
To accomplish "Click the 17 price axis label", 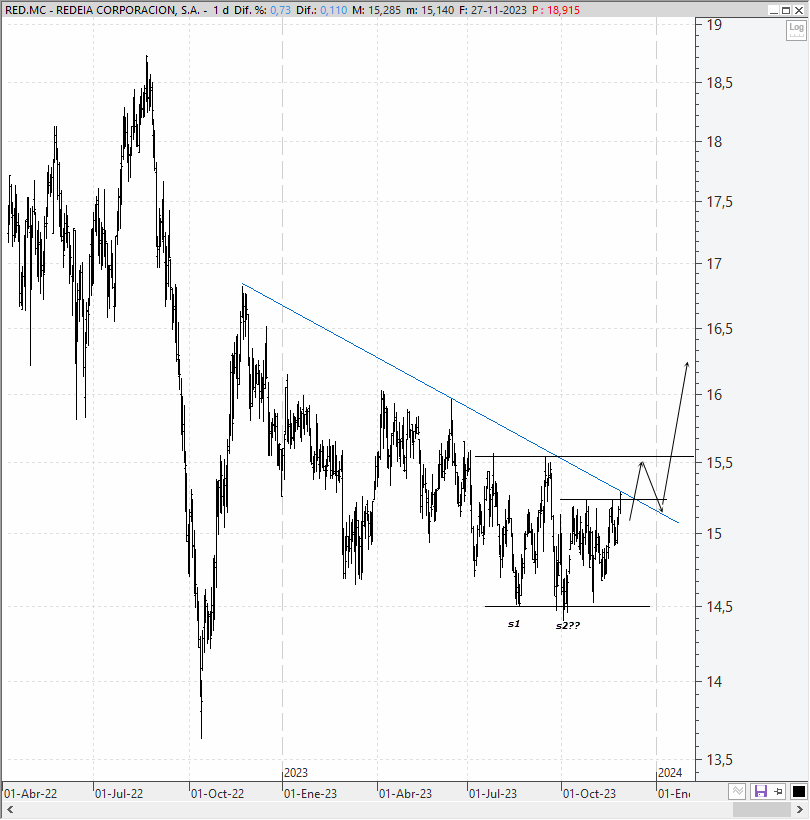I will click(714, 264).
